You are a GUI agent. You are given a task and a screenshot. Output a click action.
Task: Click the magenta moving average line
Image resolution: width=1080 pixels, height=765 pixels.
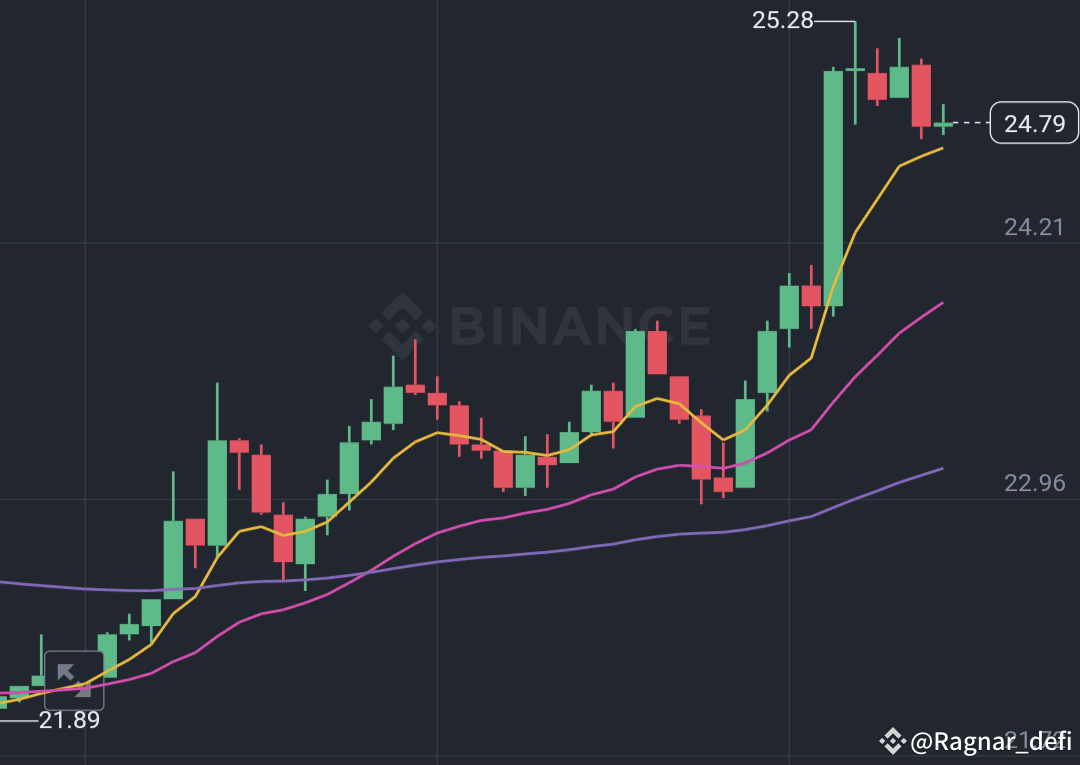click(900, 330)
